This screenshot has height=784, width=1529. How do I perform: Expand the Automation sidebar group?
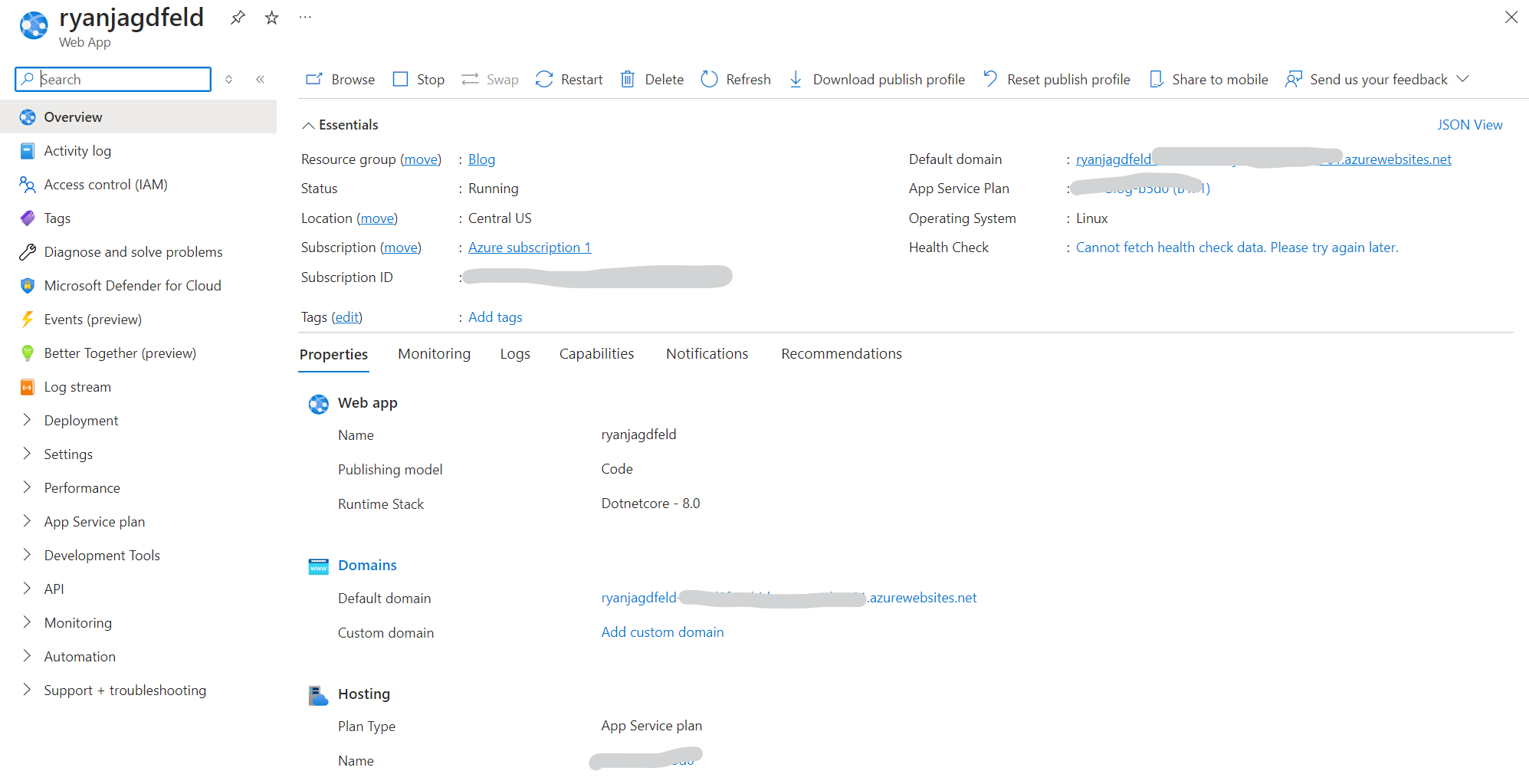tap(27, 656)
